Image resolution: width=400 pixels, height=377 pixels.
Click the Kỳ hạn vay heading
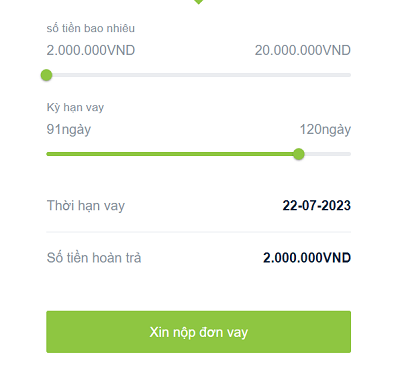75,107
